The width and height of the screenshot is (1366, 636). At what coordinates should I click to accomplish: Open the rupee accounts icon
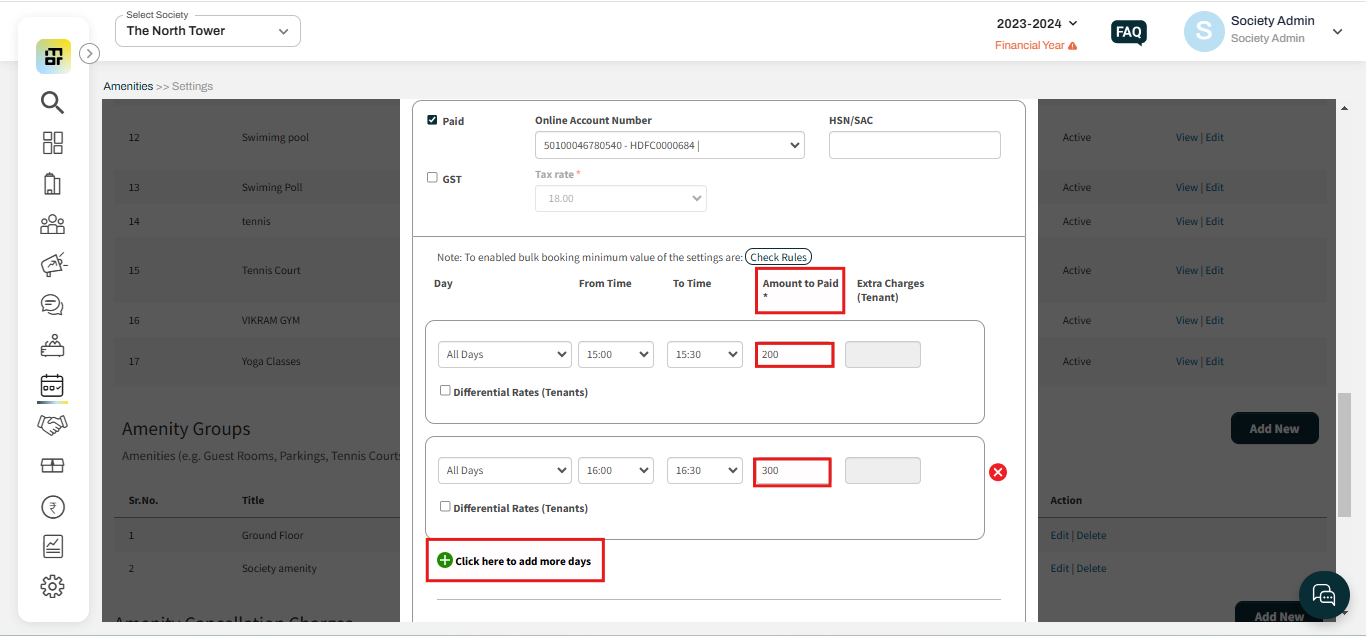[53, 507]
